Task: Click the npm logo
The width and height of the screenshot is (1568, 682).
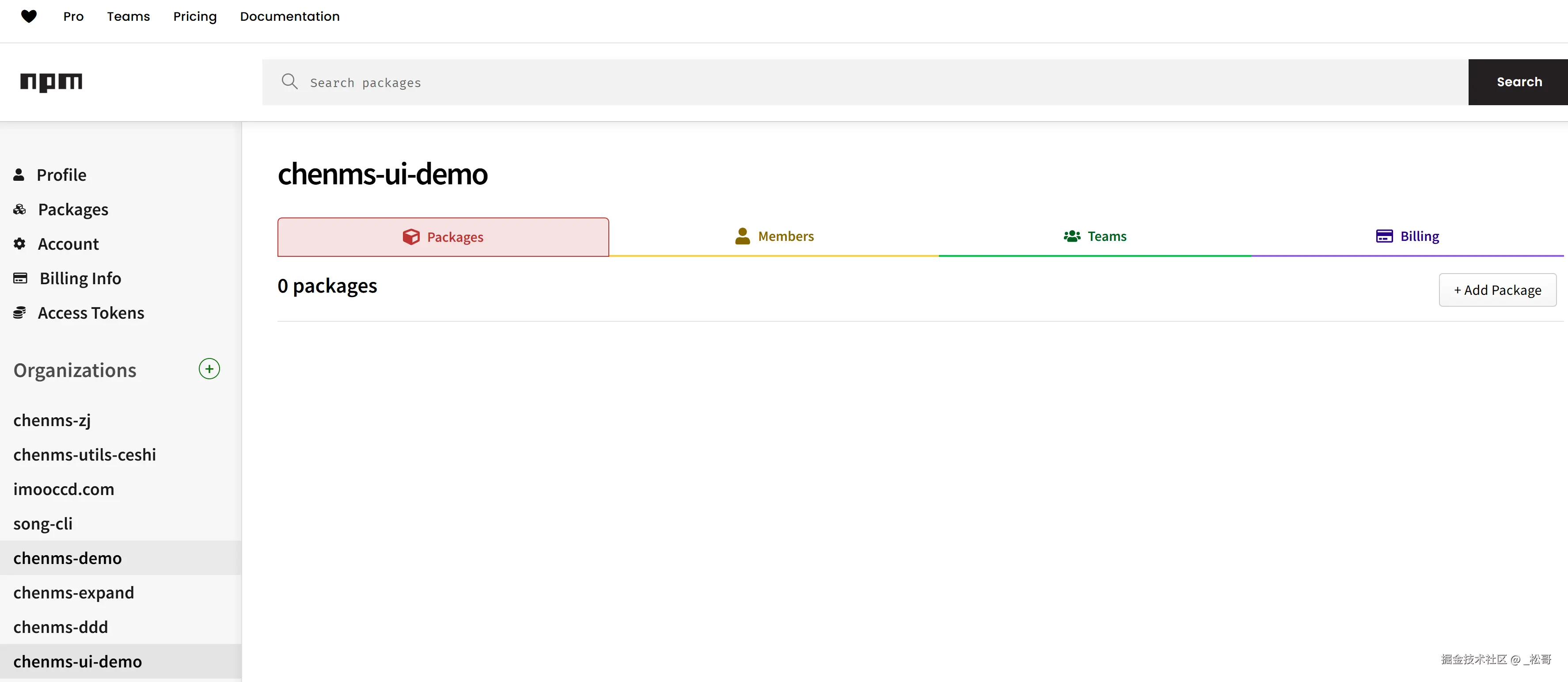Action: 51,82
